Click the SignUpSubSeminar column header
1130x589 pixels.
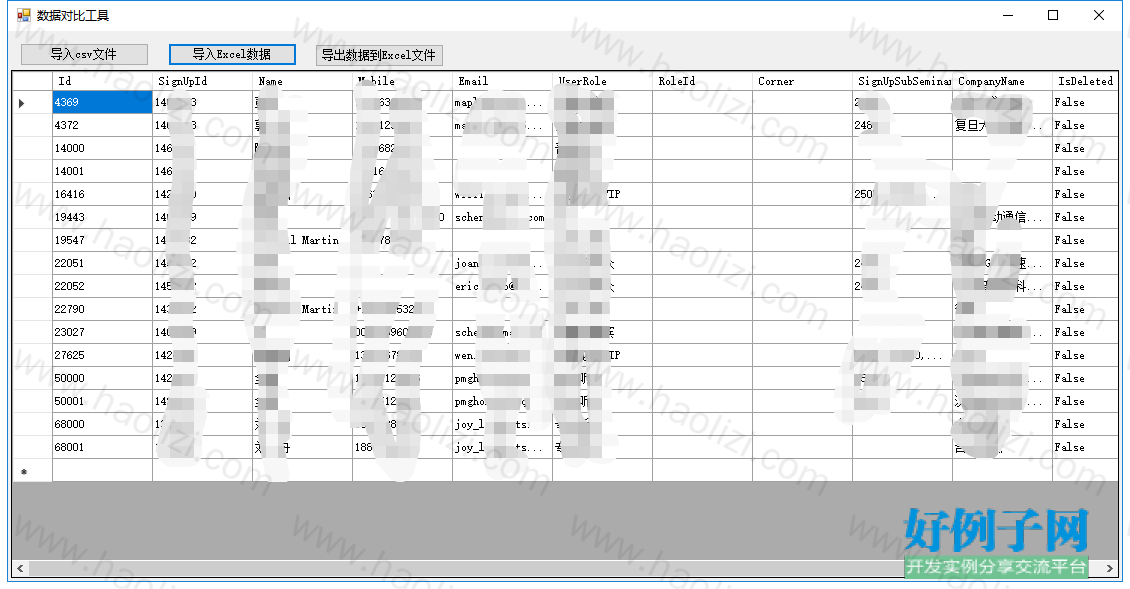(902, 81)
